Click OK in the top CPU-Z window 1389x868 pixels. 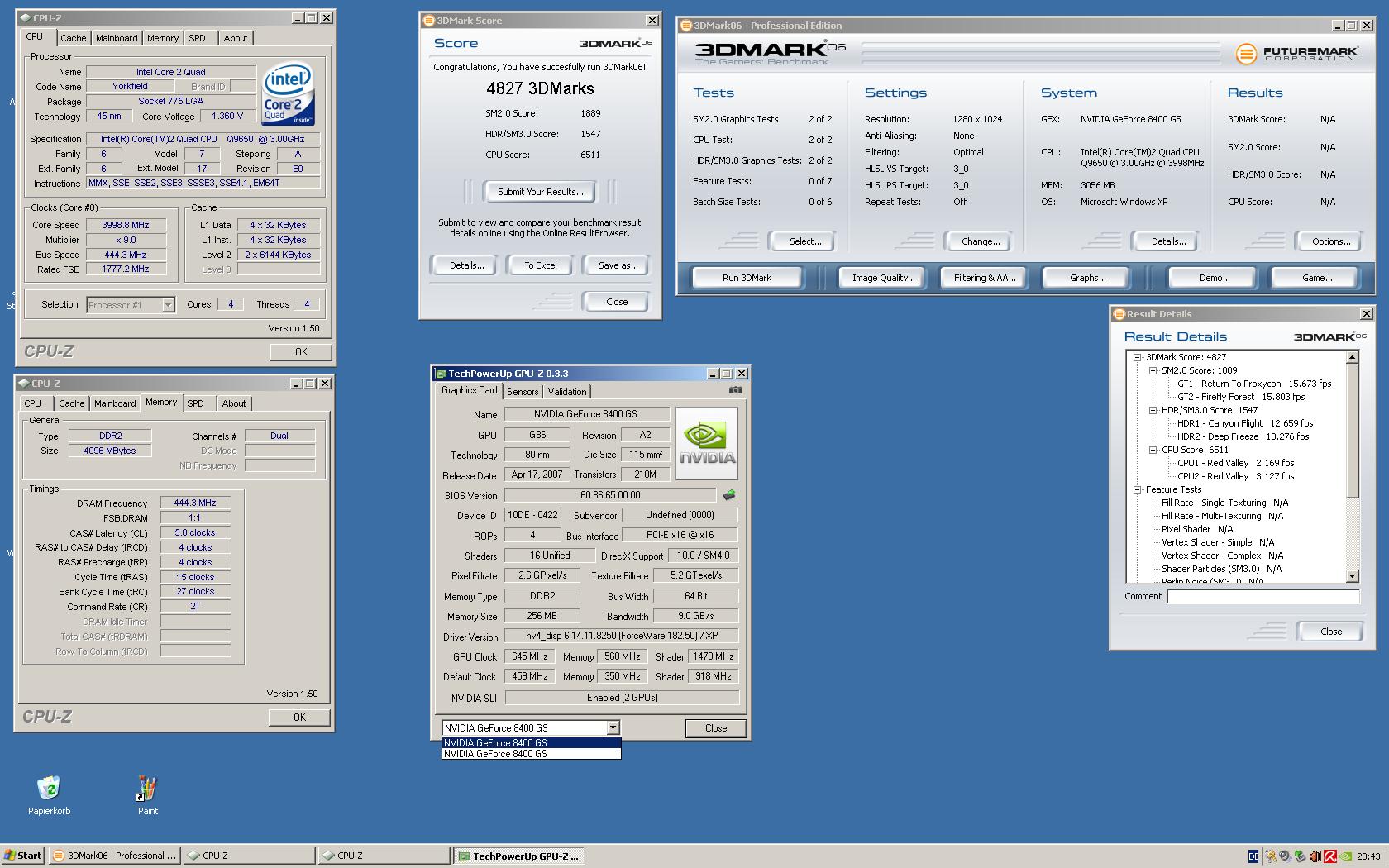[301, 352]
